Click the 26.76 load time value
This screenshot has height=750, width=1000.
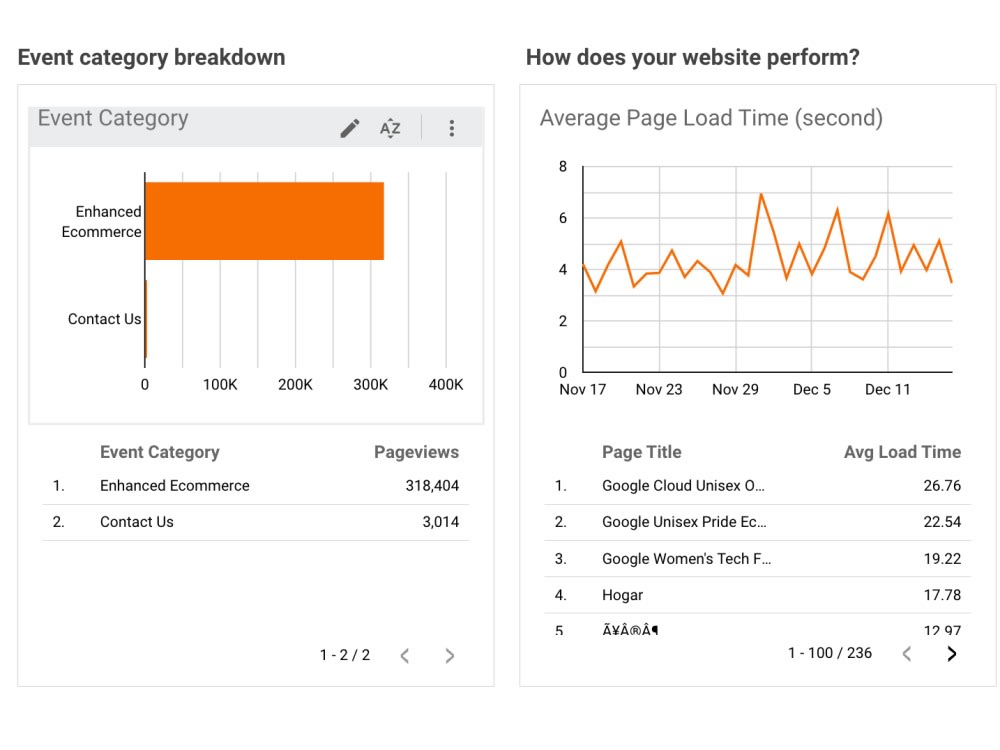942,486
